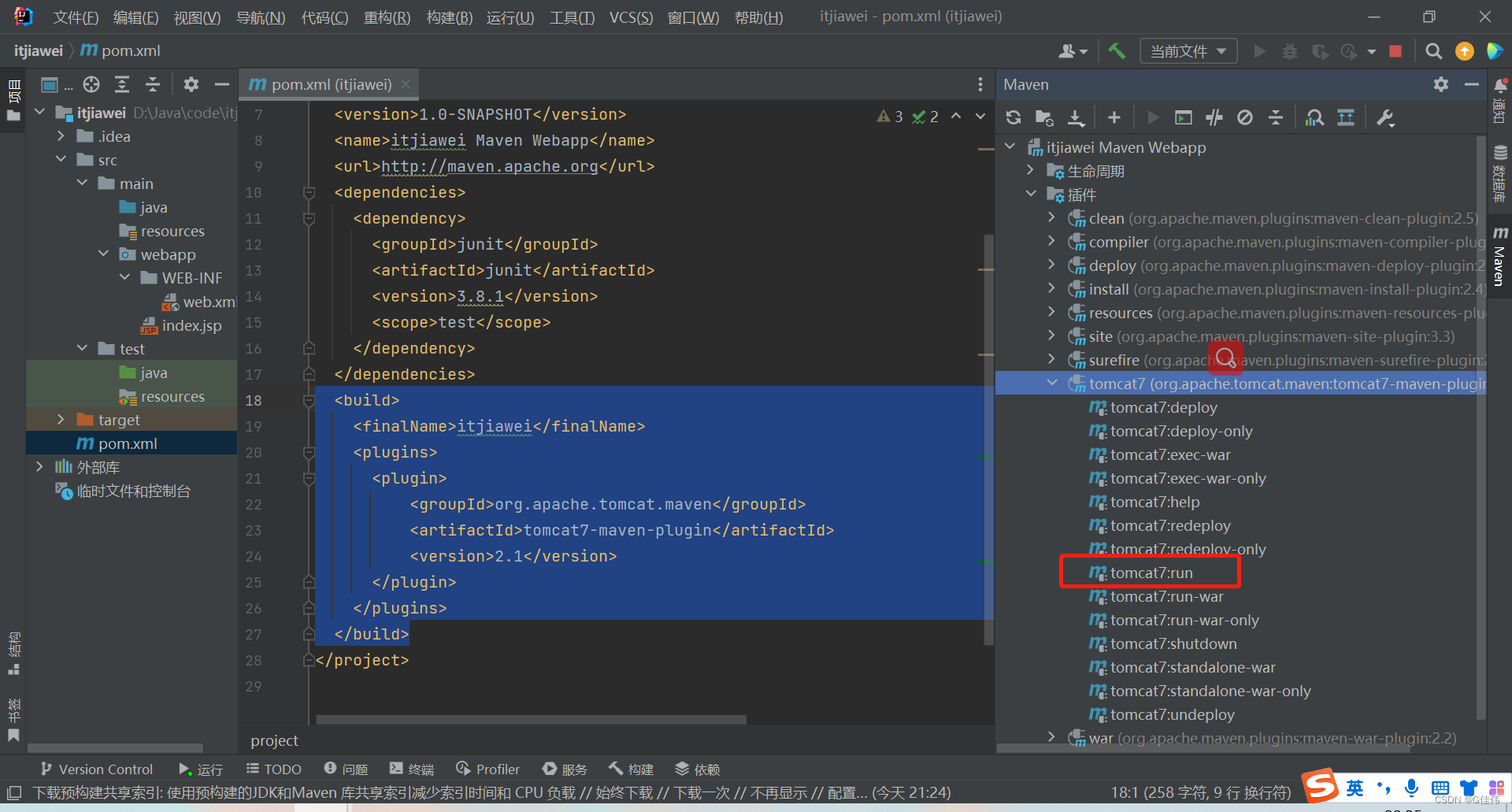Close the pom.xml editor tab
This screenshot has width=1512, height=812.
pos(406,84)
